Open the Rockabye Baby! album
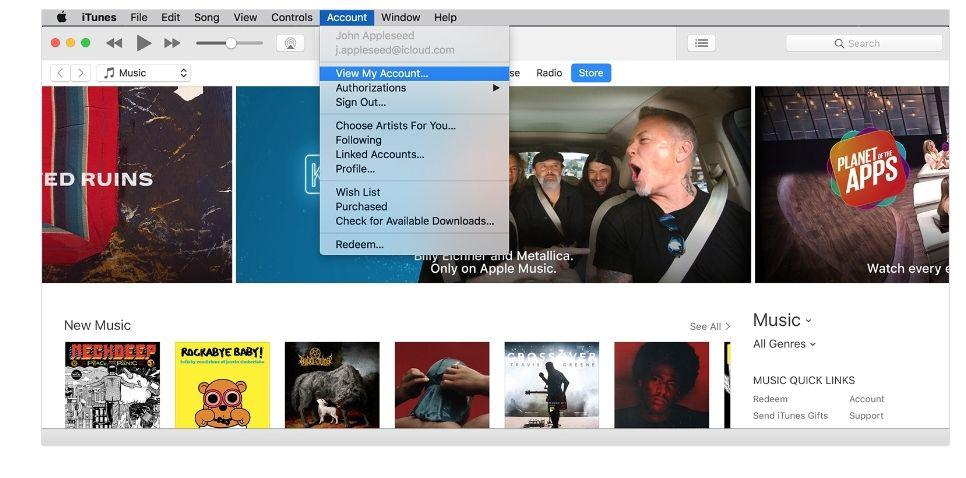966x478 pixels. point(222,385)
